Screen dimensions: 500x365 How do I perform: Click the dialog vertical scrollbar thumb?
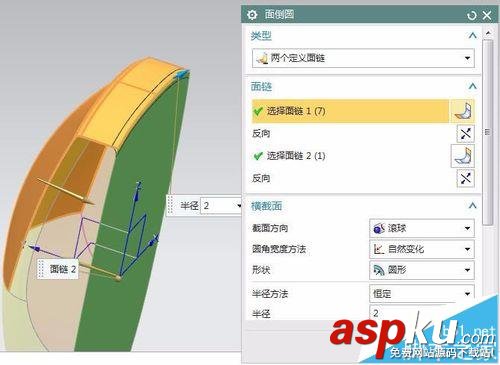click(488, 132)
